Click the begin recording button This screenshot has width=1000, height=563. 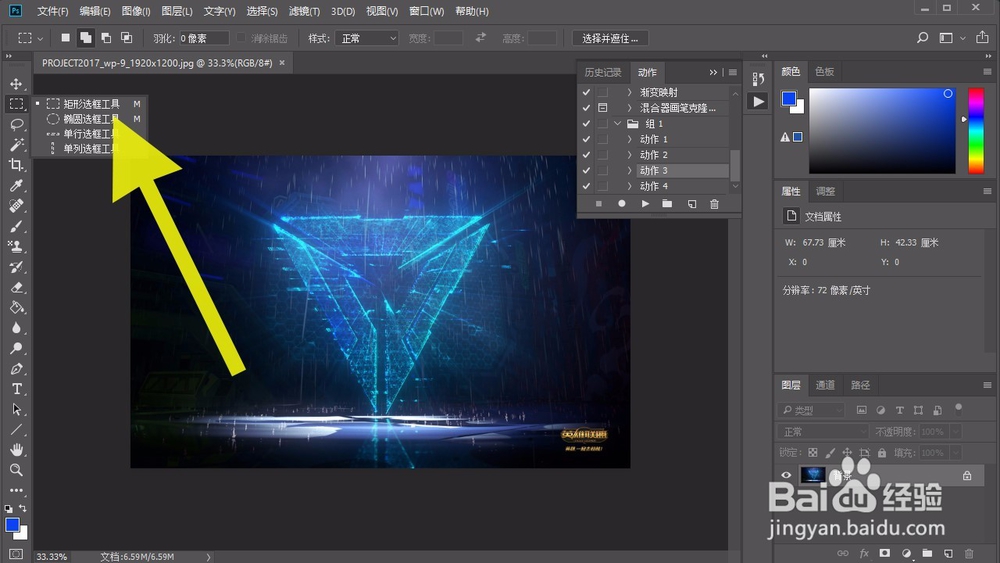(622, 203)
